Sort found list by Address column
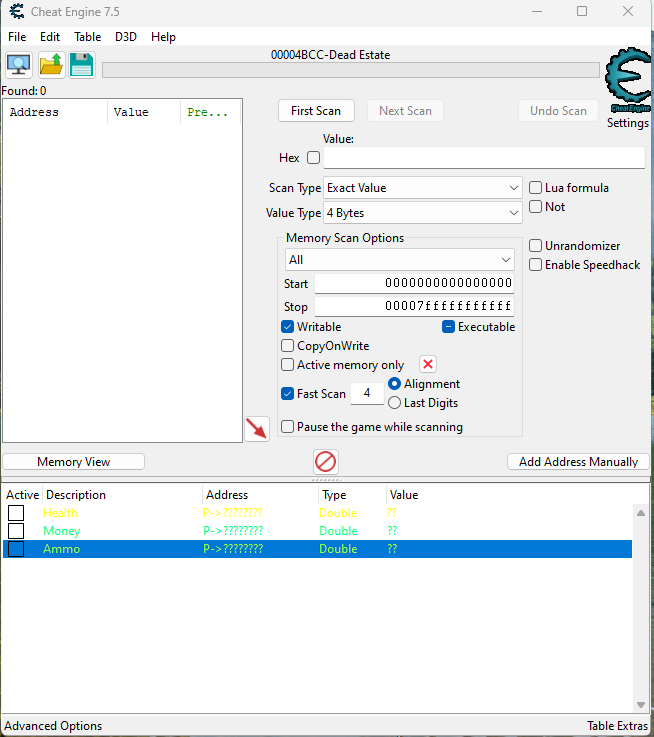 click(x=55, y=112)
